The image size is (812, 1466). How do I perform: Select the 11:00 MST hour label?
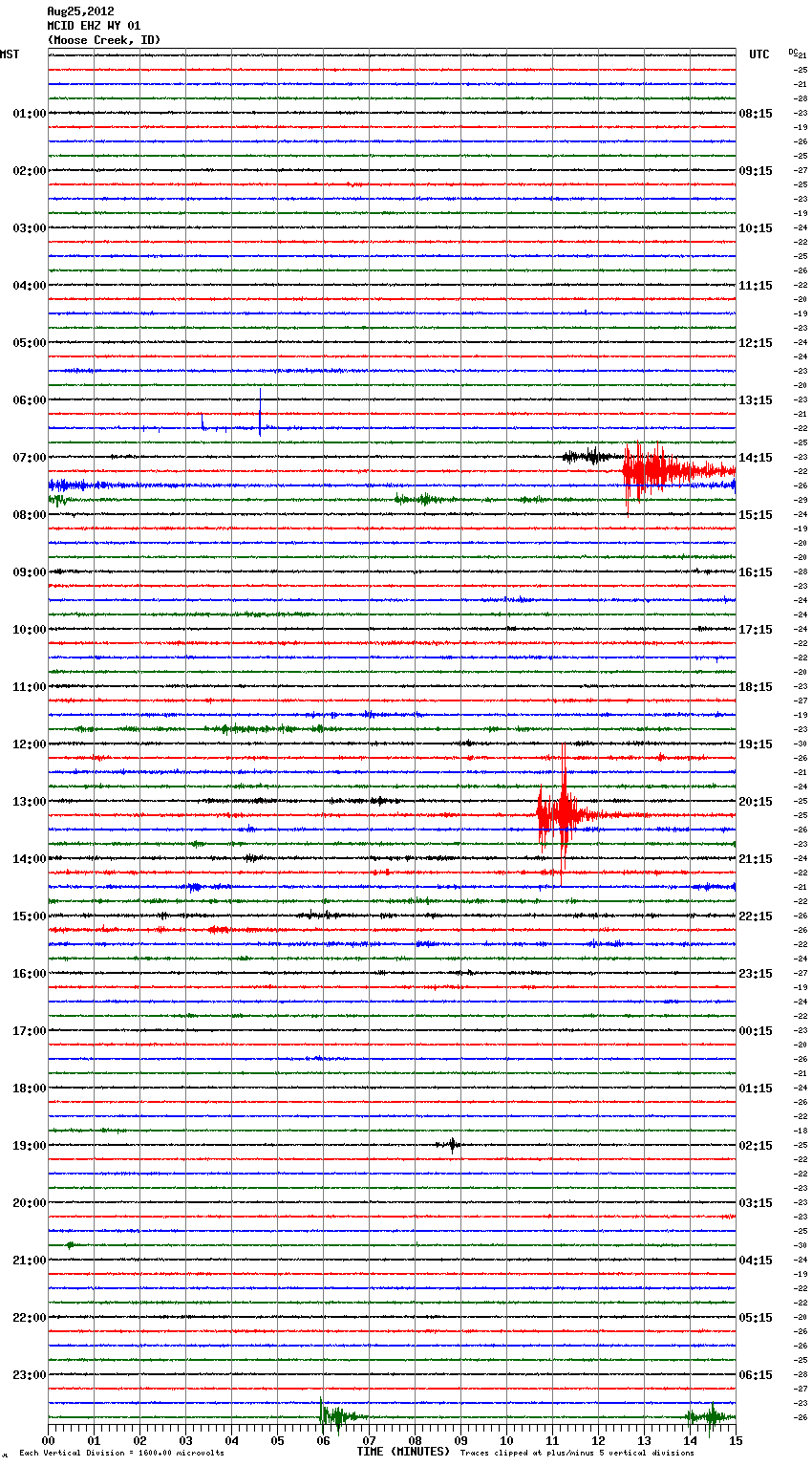click(x=30, y=687)
